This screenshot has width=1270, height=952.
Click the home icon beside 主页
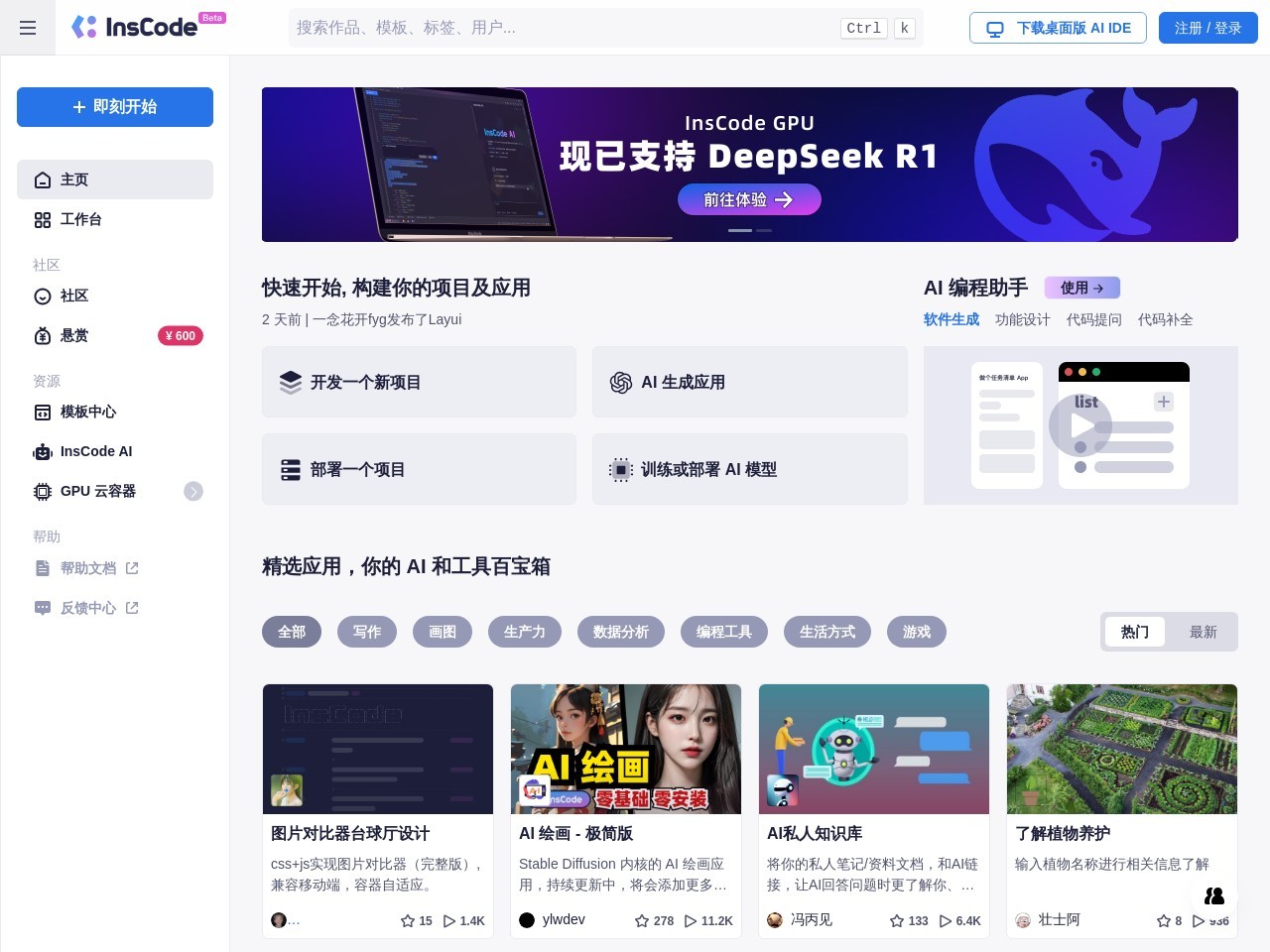(x=43, y=179)
